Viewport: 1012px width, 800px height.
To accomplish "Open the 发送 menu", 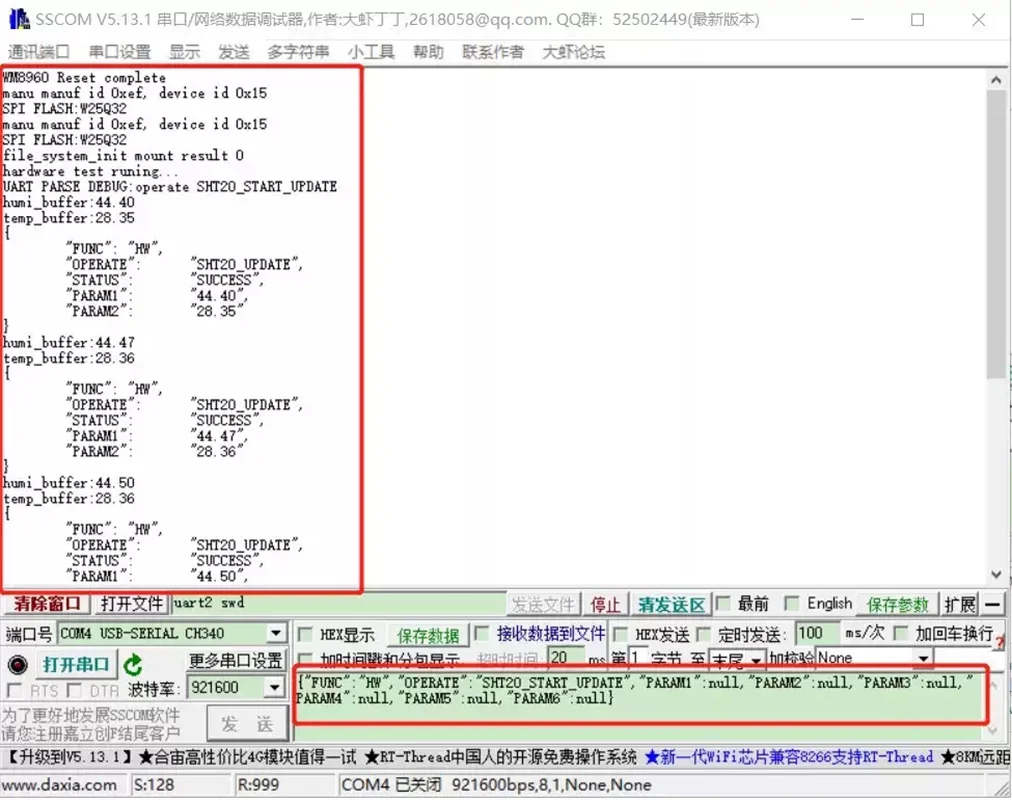I will [x=234, y=52].
